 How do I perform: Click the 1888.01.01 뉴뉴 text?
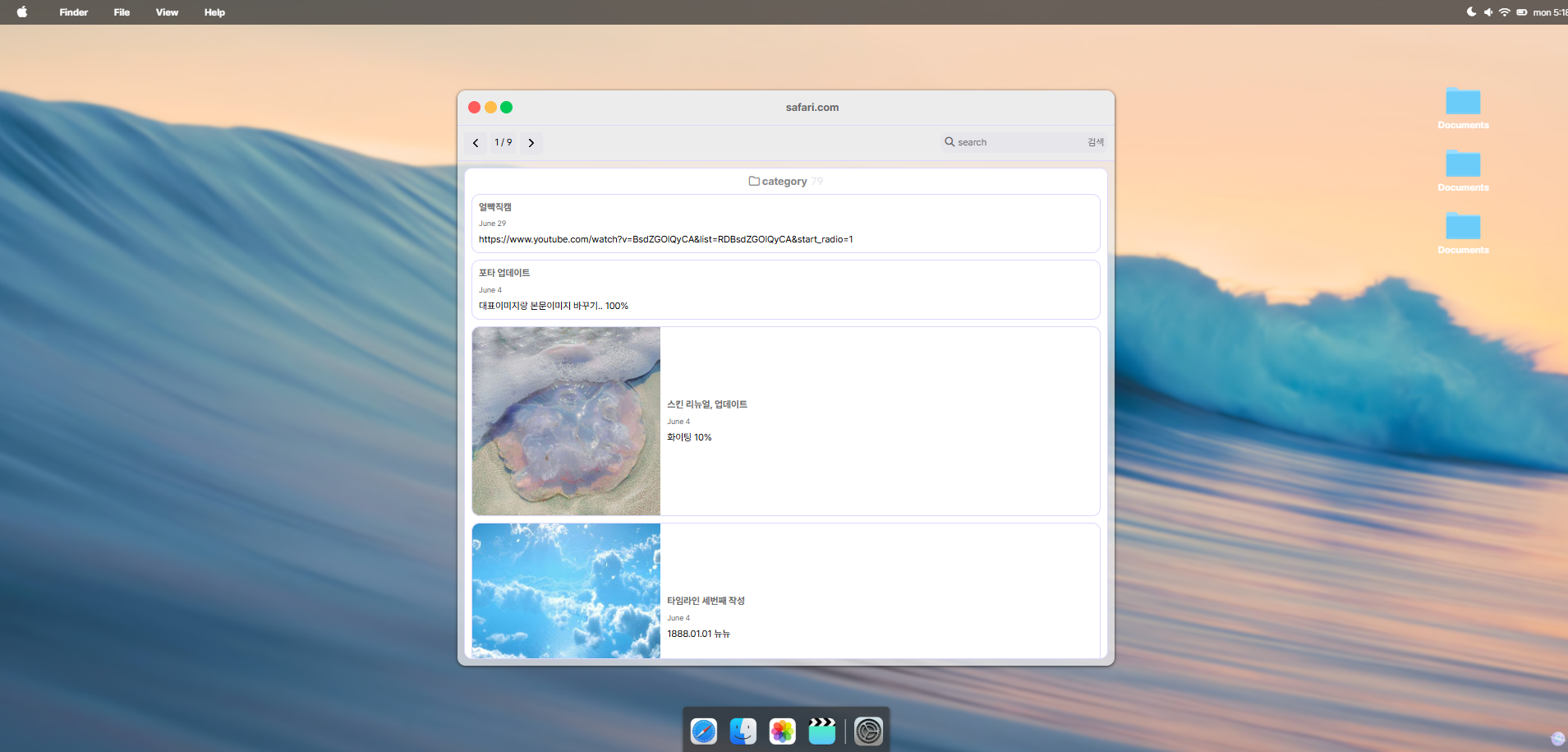[698, 634]
